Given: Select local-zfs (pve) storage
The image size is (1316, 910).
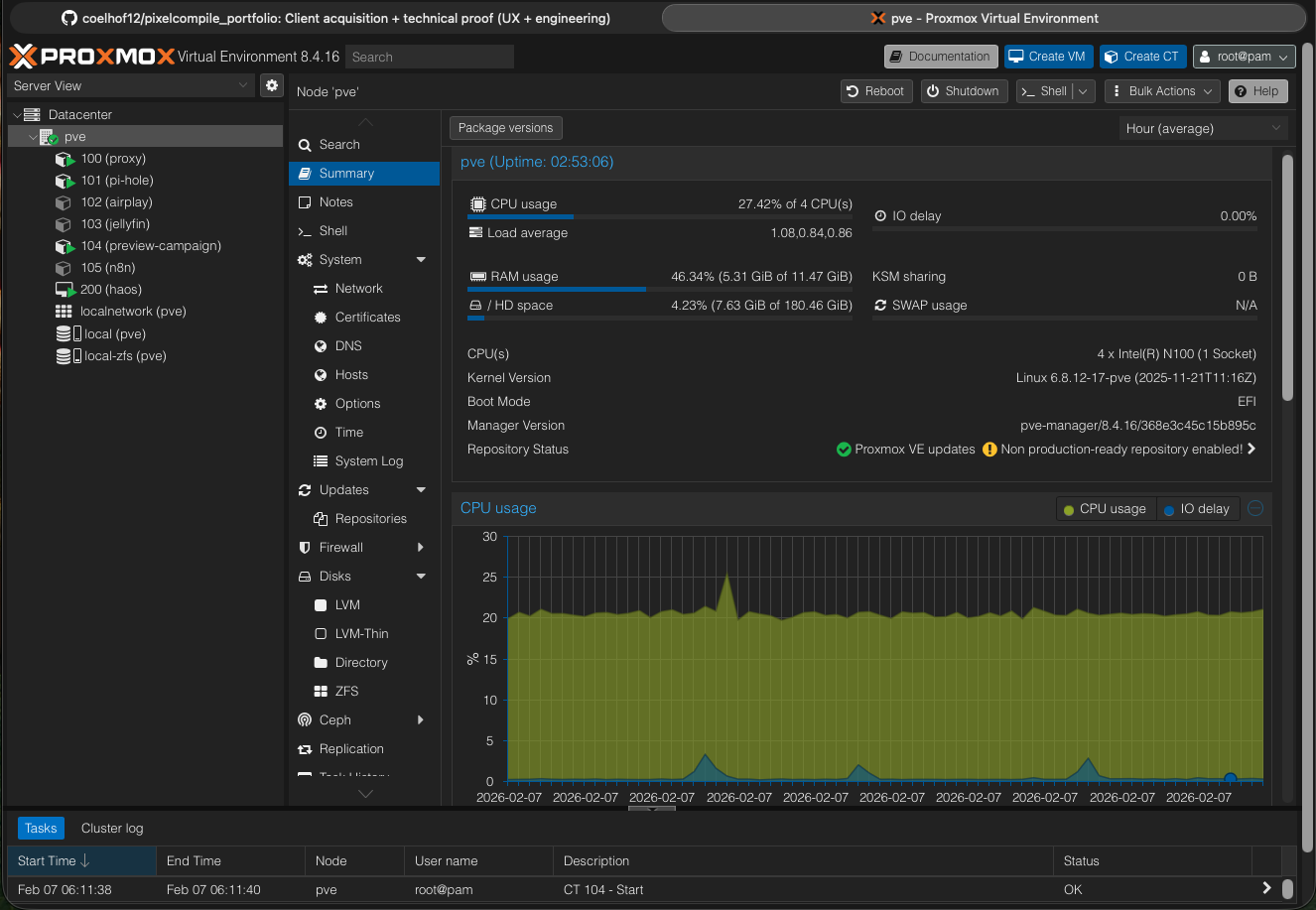Looking at the screenshot, I should click(x=125, y=356).
